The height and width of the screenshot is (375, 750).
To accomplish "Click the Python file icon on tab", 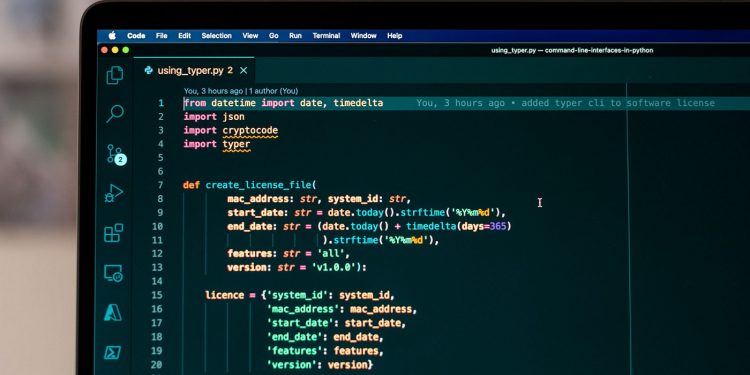I will 149,70.
